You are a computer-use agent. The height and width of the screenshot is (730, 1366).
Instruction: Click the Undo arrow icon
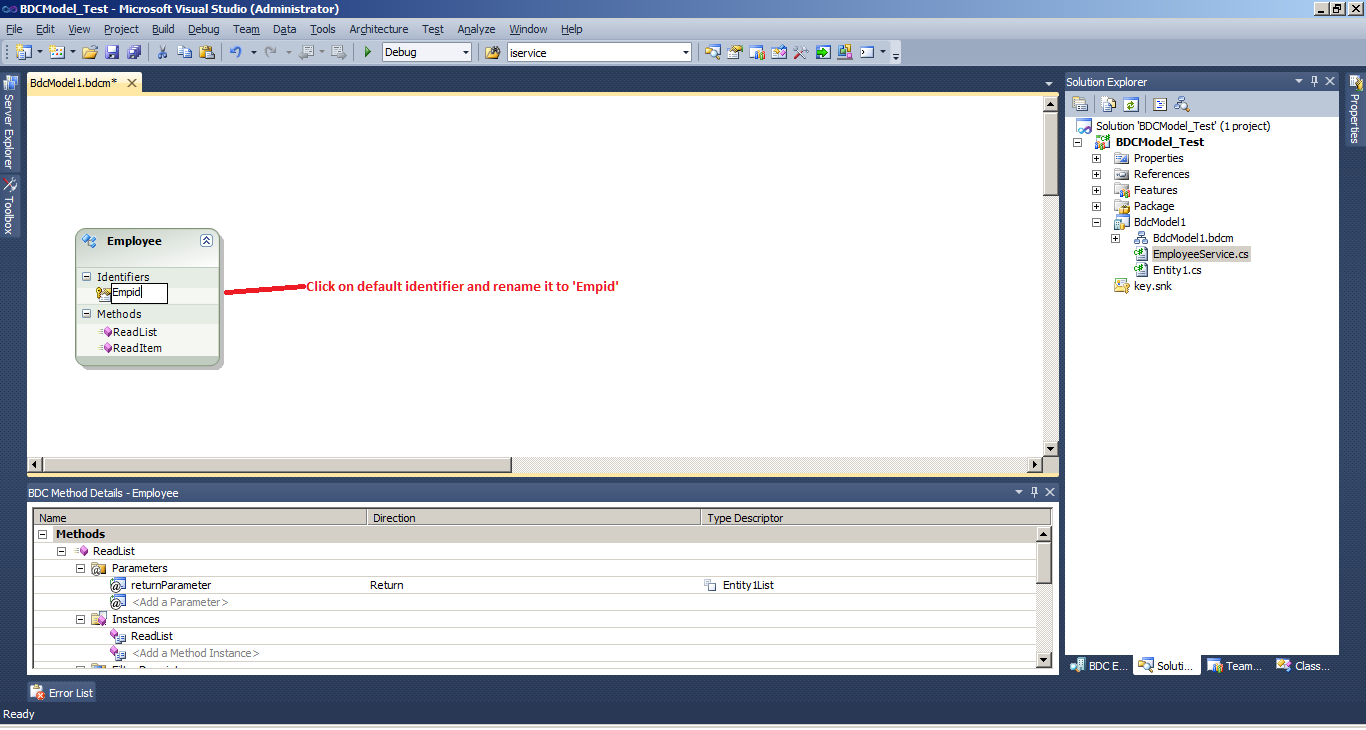(x=236, y=52)
